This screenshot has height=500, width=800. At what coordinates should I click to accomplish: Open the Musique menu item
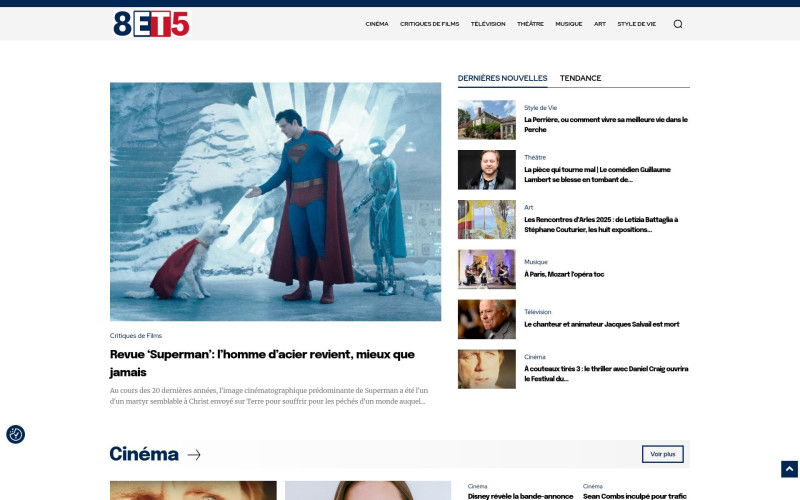click(x=568, y=24)
